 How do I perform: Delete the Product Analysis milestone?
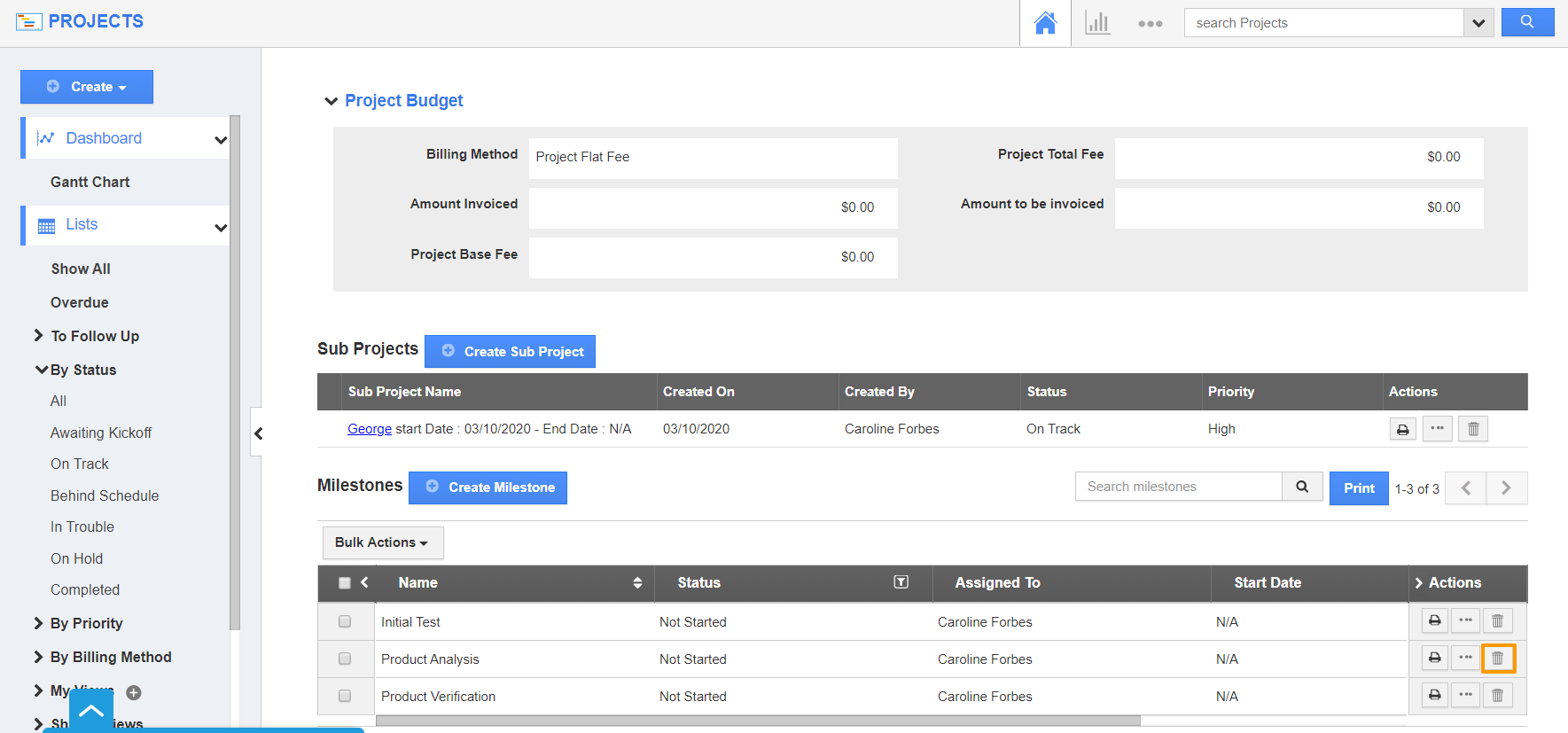click(1498, 659)
